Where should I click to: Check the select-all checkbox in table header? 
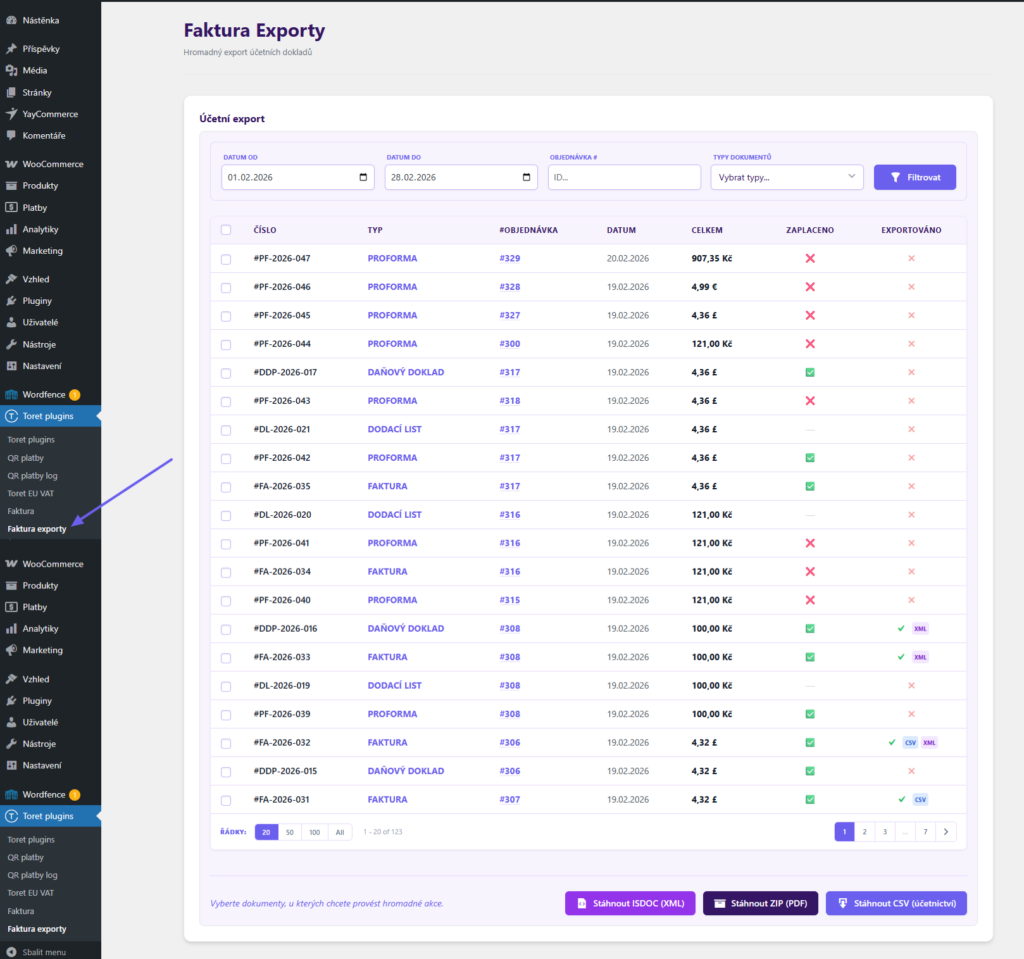tap(224, 230)
